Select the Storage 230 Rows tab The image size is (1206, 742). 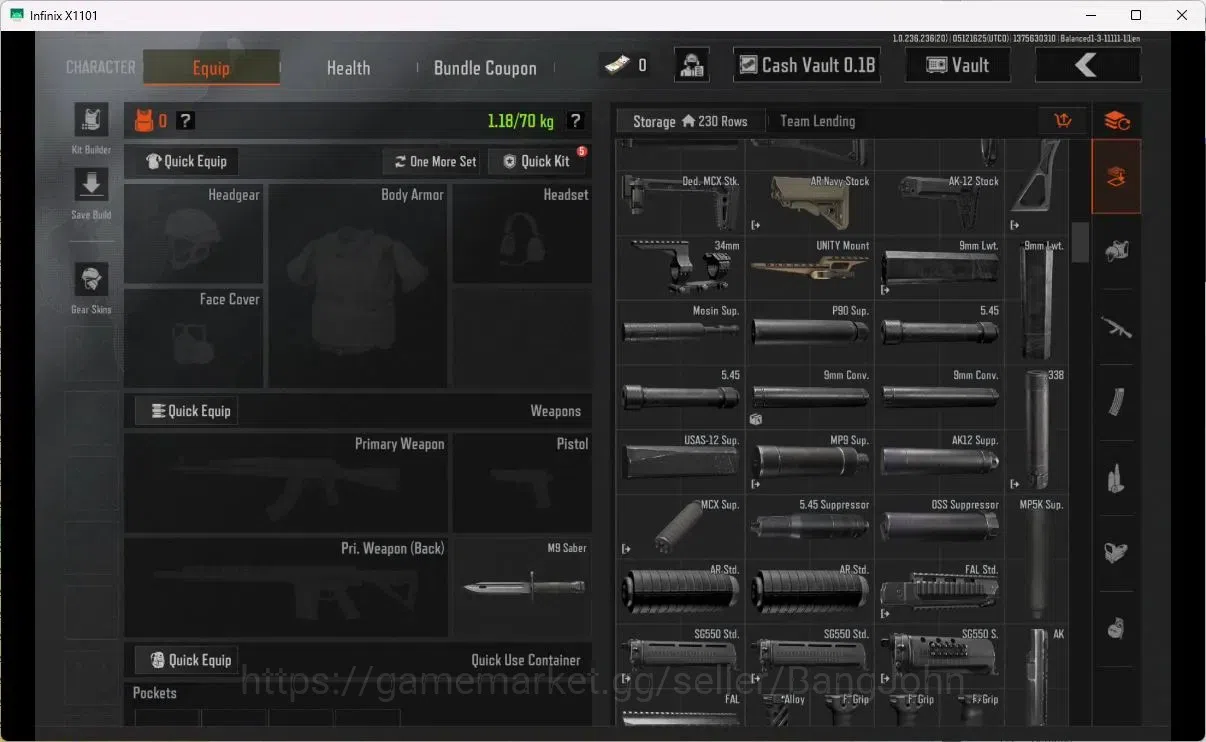point(690,121)
